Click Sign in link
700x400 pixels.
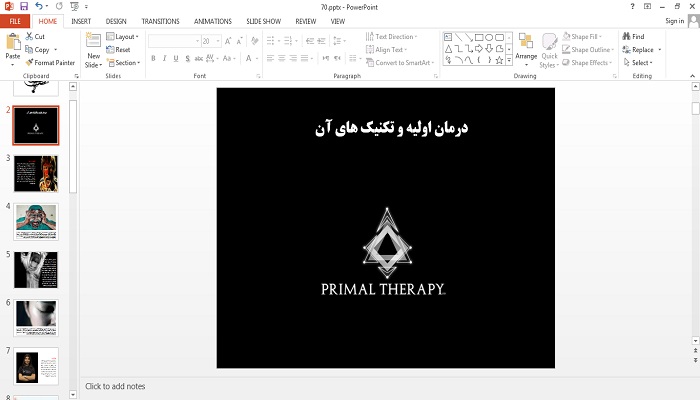click(675, 20)
